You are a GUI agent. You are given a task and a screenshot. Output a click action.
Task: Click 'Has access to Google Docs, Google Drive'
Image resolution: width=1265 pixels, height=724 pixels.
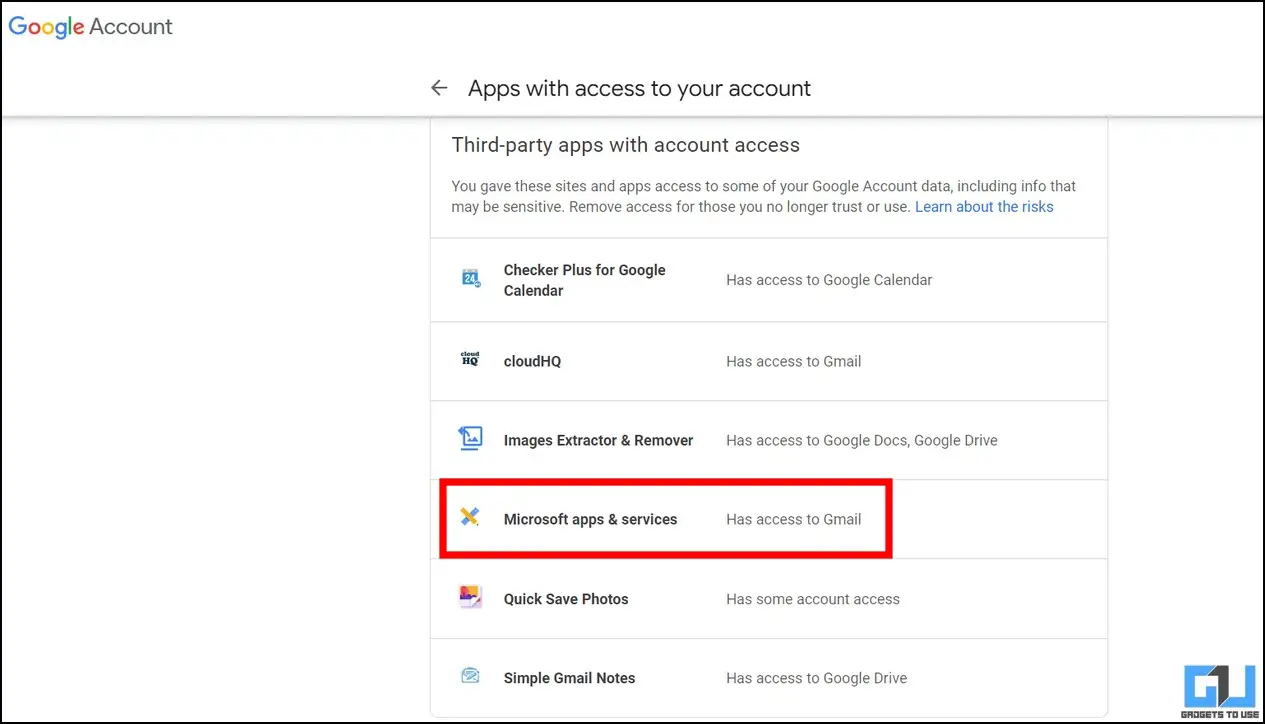(862, 440)
